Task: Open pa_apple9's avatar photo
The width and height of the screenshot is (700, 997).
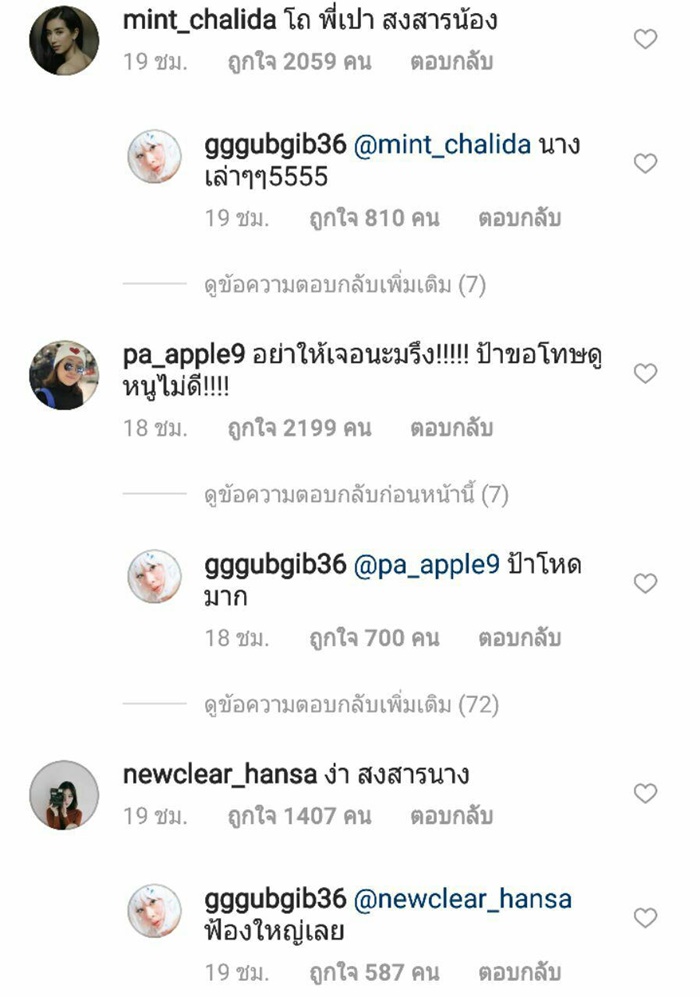Action: click(64, 375)
